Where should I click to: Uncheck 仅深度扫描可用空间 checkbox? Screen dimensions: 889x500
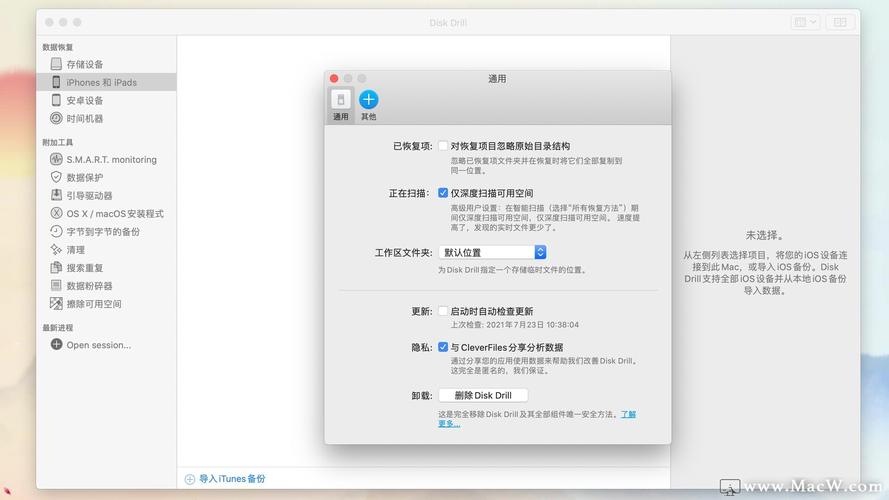click(443, 193)
